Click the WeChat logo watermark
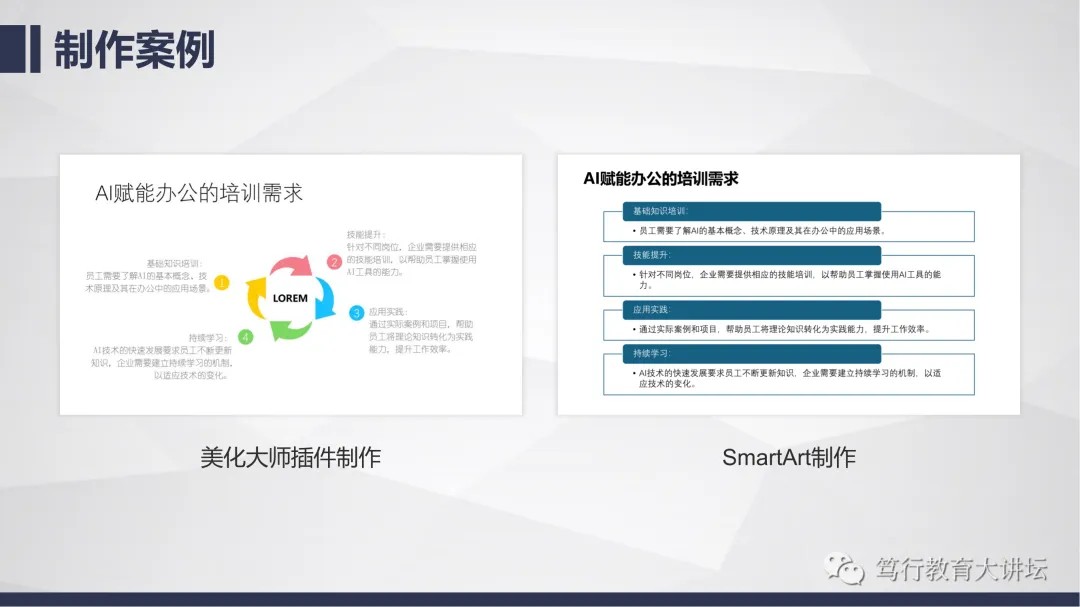 [845, 570]
